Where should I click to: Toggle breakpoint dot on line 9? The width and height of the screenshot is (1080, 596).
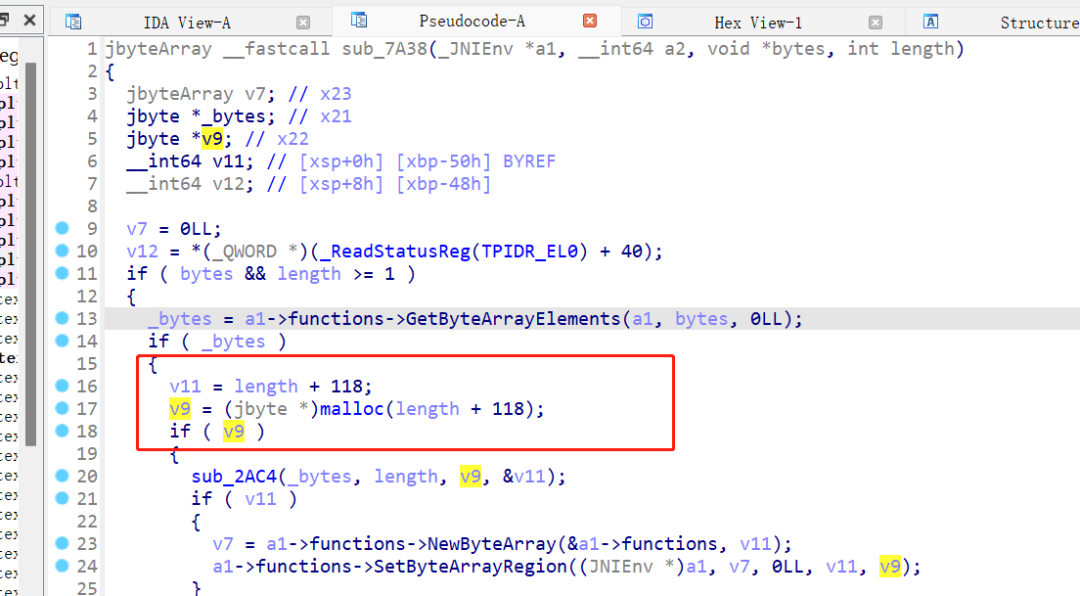click(62, 228)
